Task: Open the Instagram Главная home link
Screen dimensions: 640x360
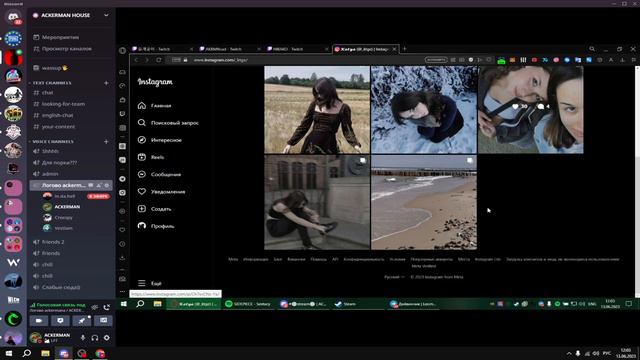Action: [x=155, y=106]
